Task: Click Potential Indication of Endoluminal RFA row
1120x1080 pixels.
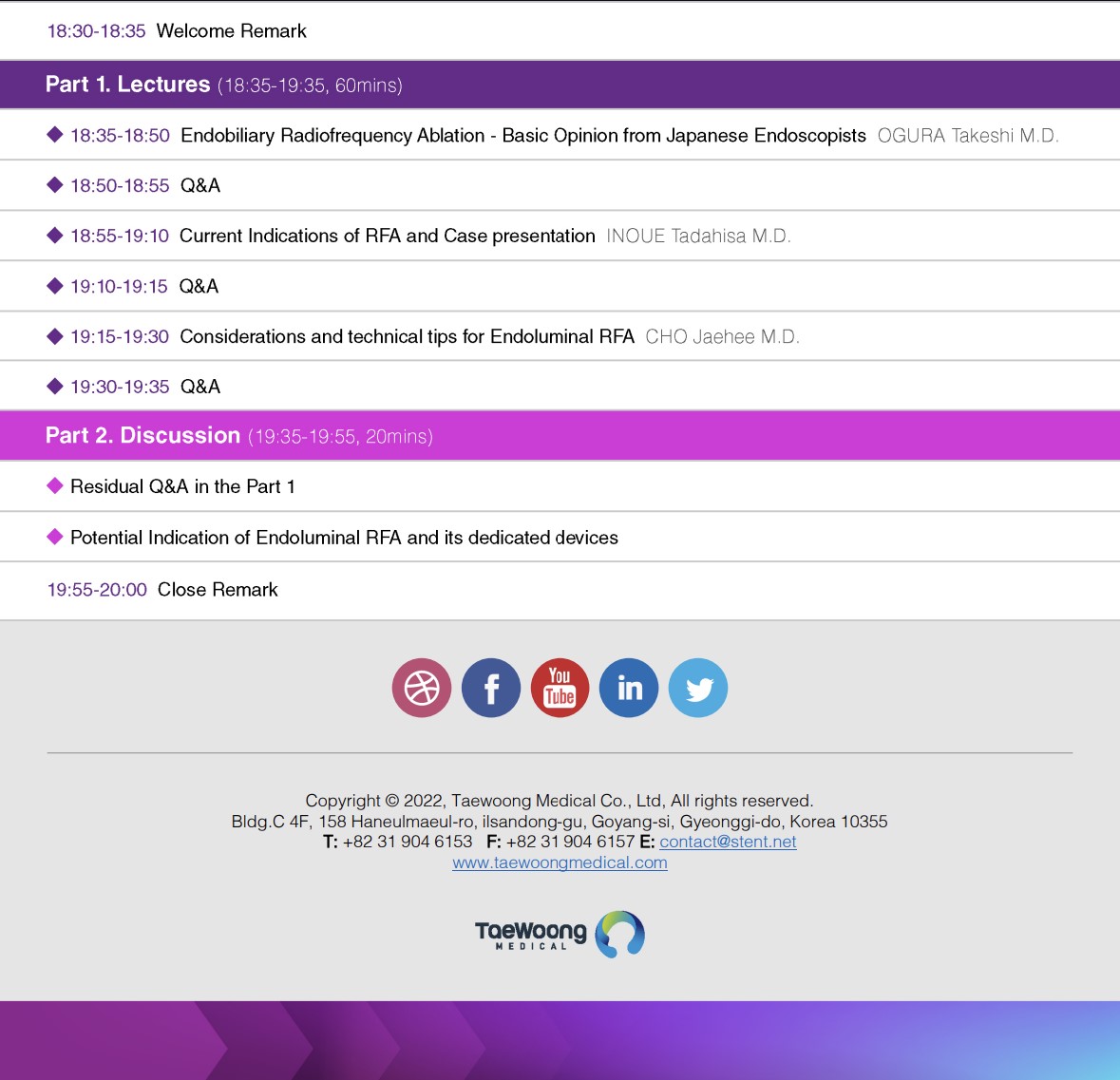Action: [x=344, y=538]
